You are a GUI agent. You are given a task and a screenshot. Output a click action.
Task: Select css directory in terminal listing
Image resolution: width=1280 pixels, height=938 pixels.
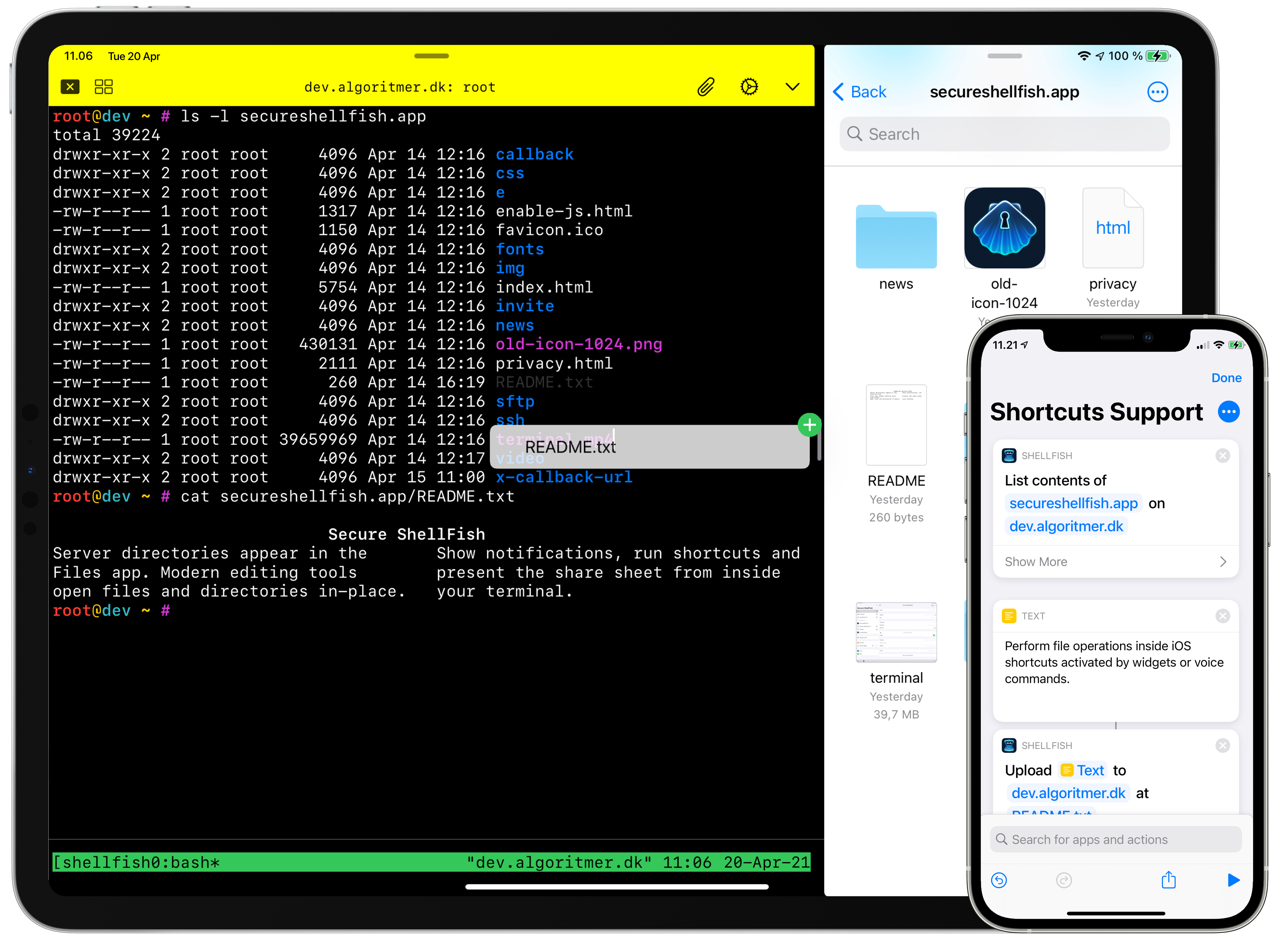point(510,173)
